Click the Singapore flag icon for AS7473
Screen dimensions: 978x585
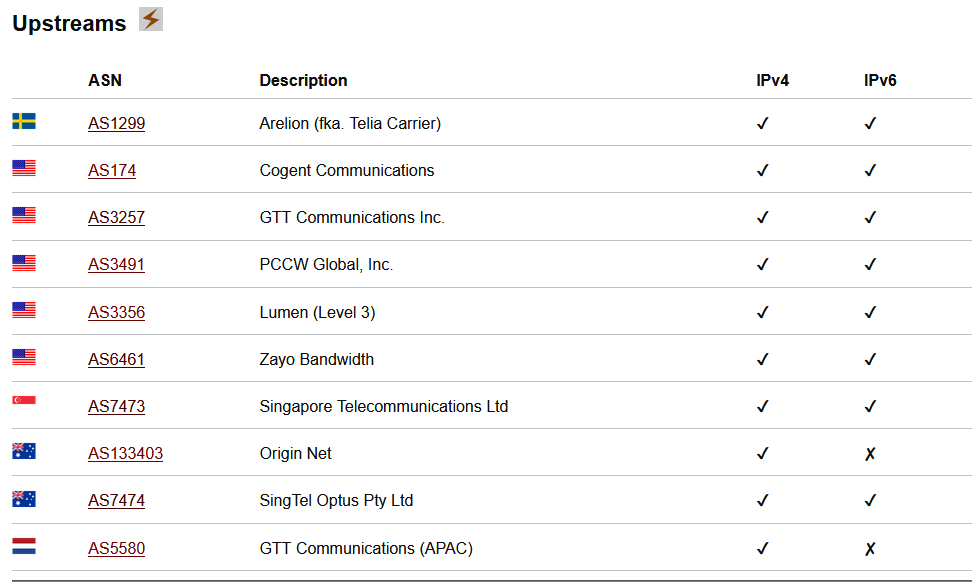coord(24,400)
